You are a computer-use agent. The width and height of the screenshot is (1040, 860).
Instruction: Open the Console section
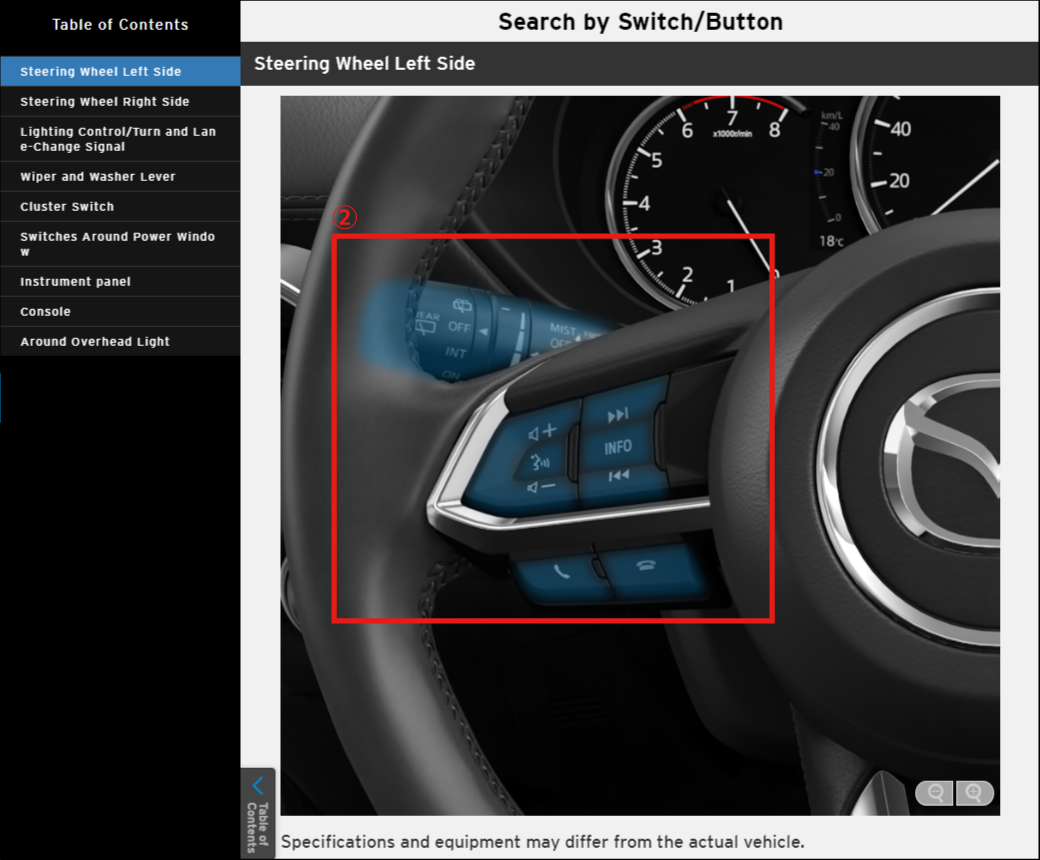click(46, 311)
